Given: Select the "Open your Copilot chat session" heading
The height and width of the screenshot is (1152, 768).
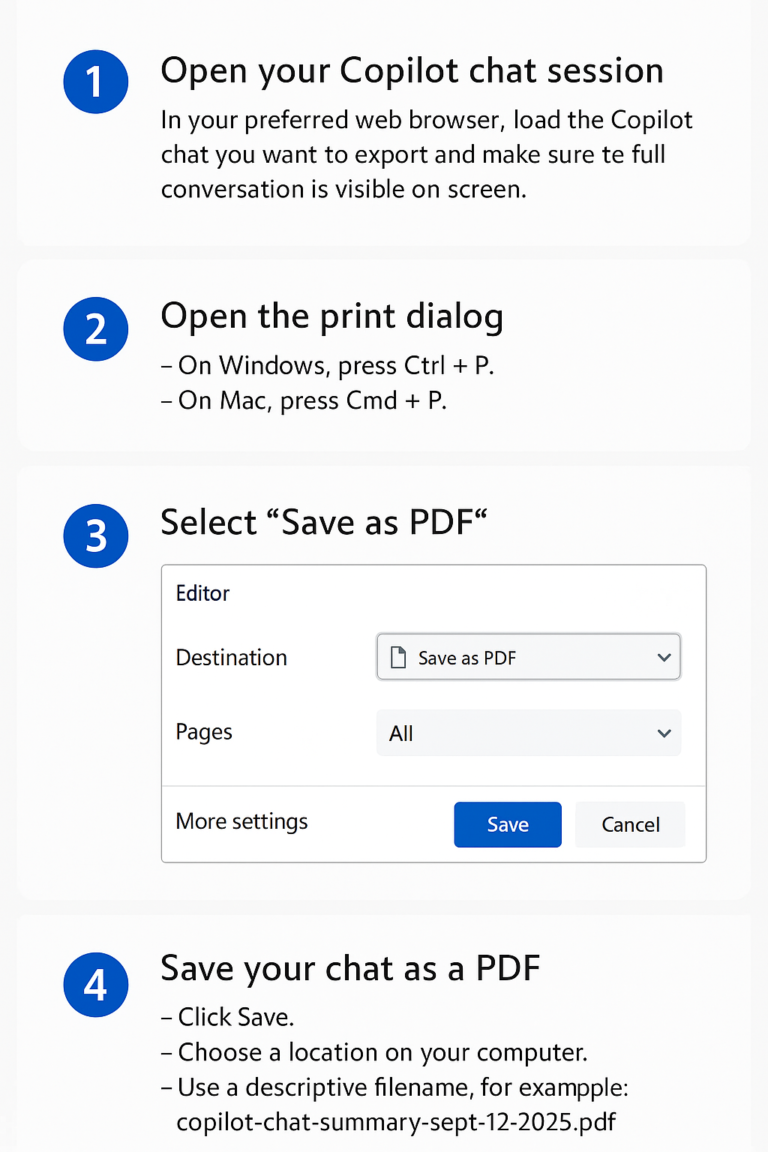Looking at the screenshot, I should coord(411,71).
